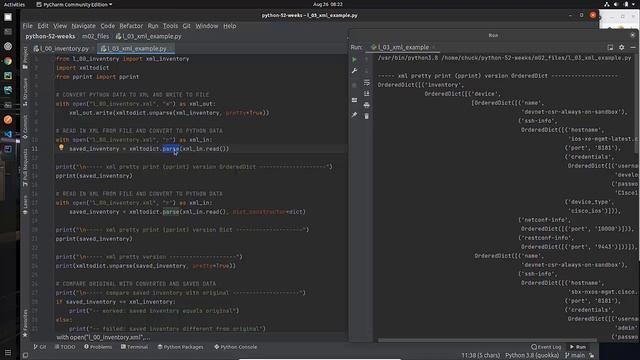
Task: Click python-52-weeks breadcrumb
Action: point(50,36)
